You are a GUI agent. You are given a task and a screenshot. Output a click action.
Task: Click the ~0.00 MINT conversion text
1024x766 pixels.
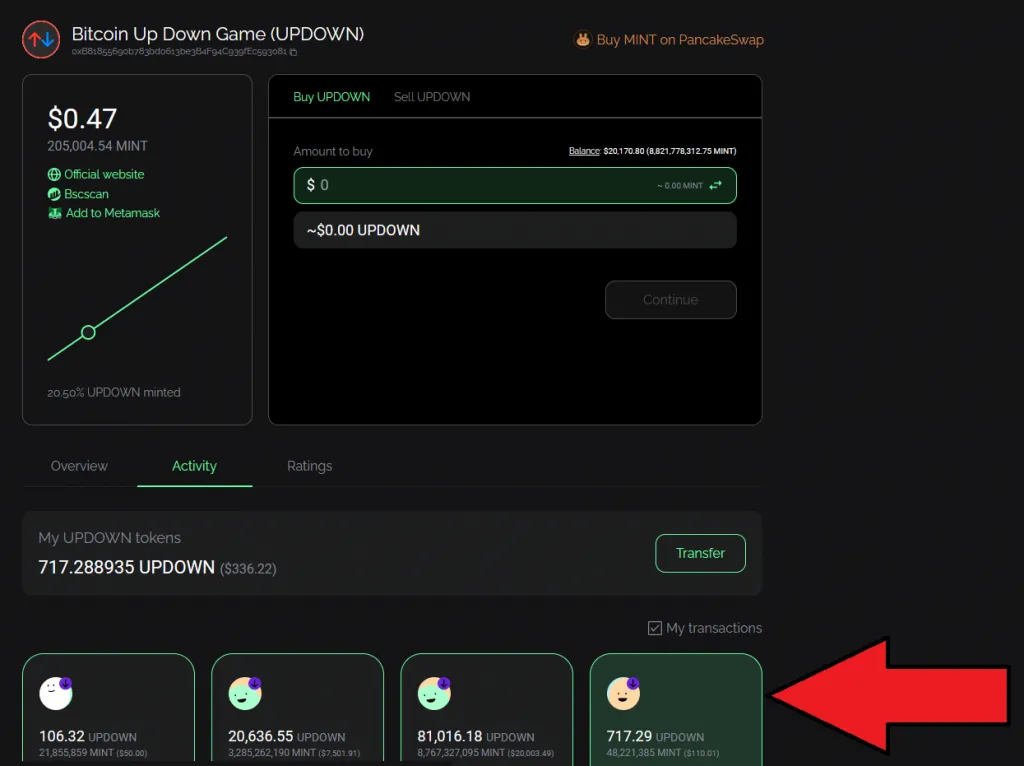680,186
